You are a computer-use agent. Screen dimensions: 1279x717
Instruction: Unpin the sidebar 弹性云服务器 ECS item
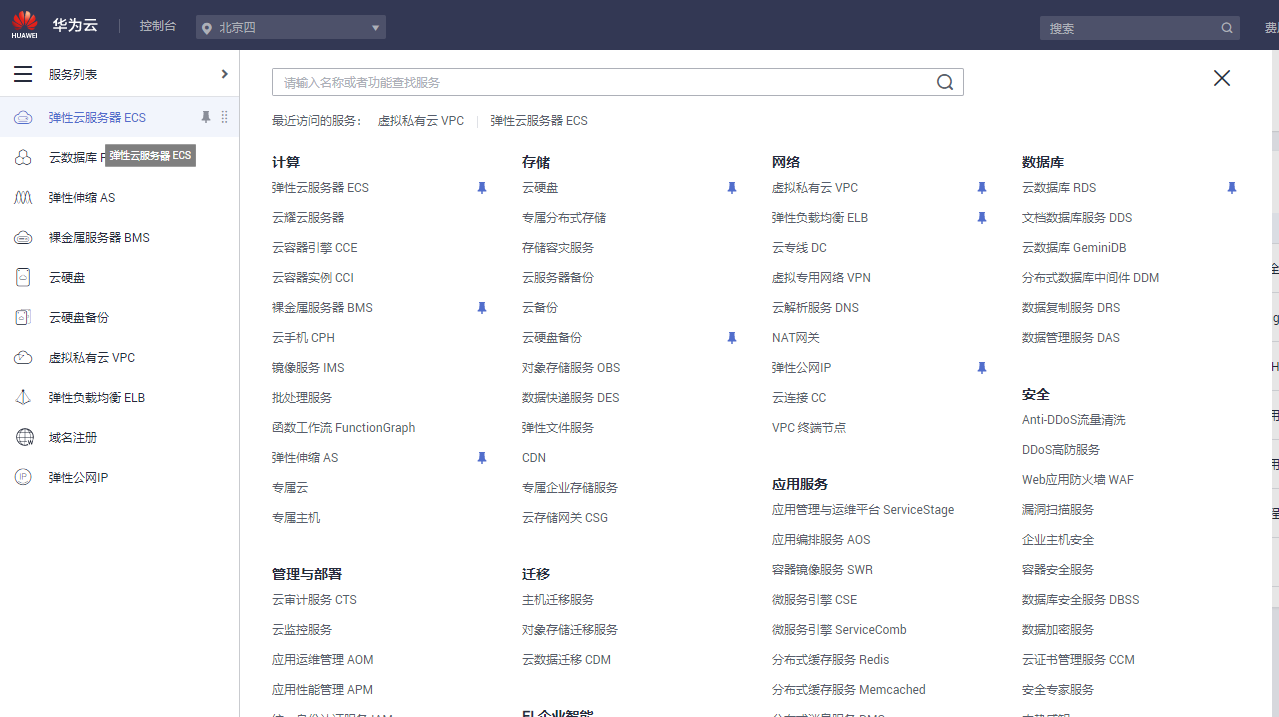206,117
